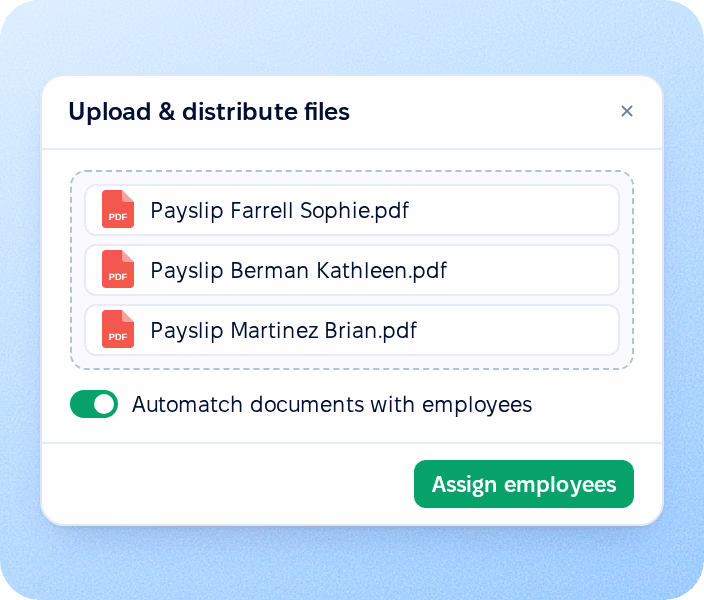The height and width of the screenshot is (600, 704).
Task: Toggle Automatch documents with employees switch
Action: [94, 404]
